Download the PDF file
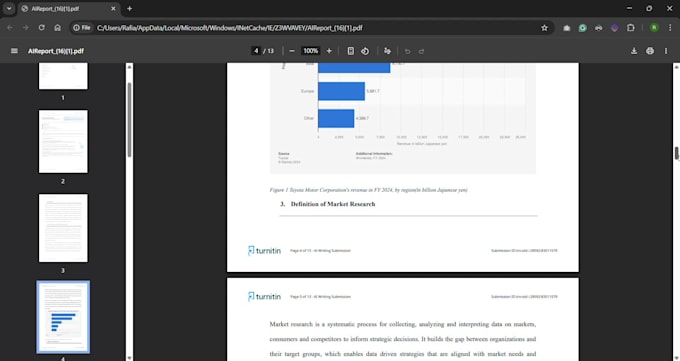The height and width of the screenshot is (361, 680). 634,51
